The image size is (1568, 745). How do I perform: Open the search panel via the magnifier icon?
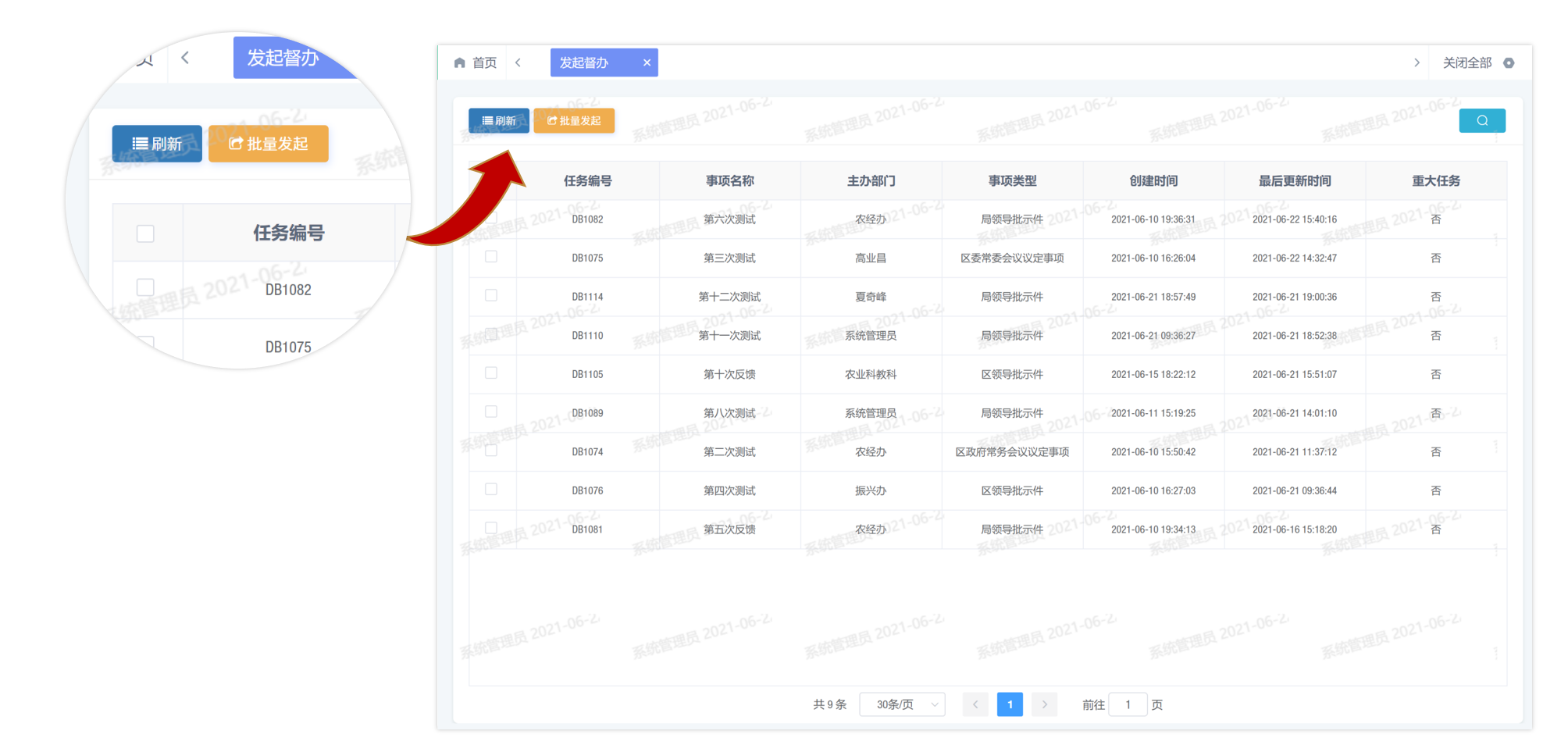(x=1481, y=120)
